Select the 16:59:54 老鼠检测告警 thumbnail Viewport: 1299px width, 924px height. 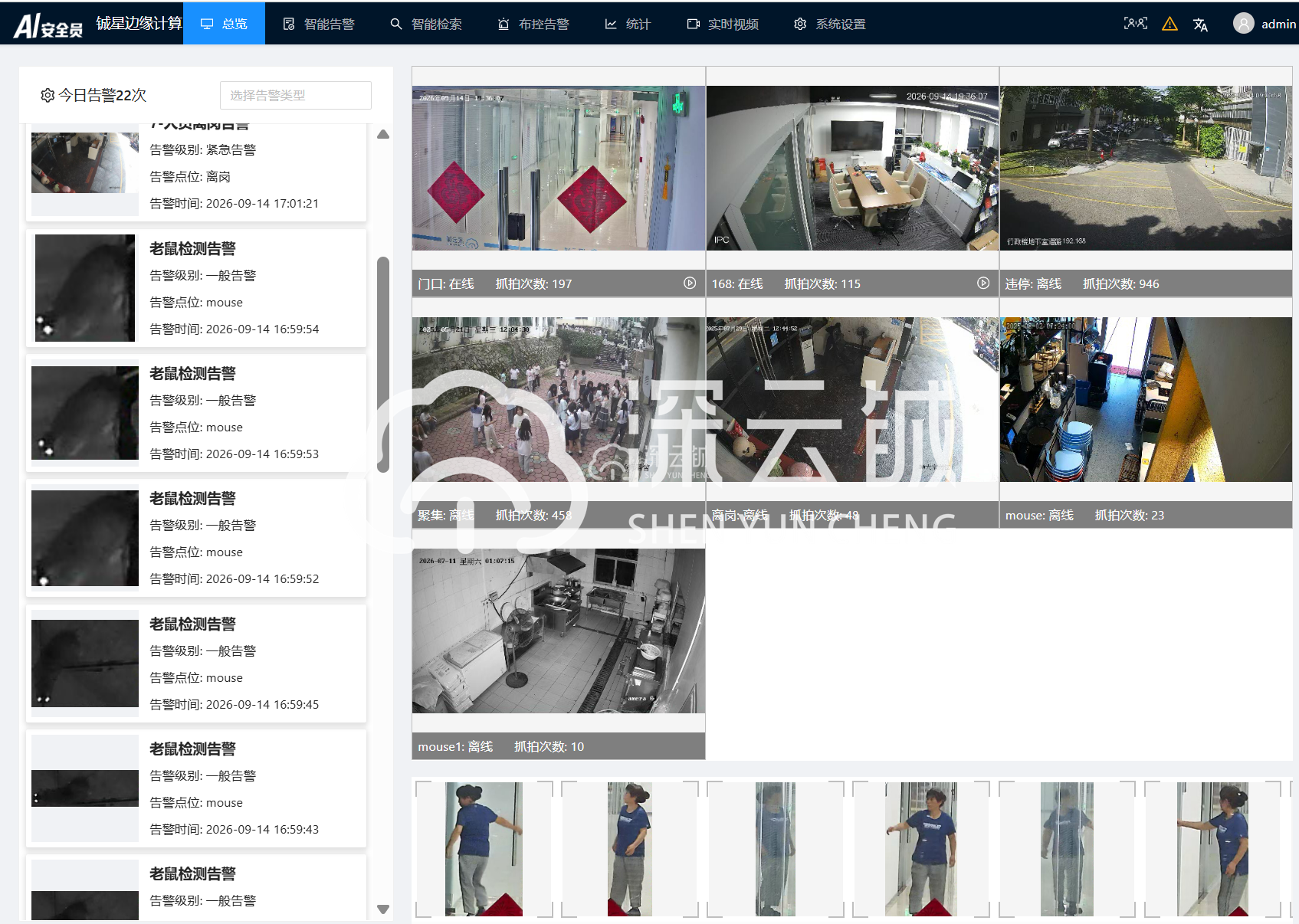(x=85, y=288)
